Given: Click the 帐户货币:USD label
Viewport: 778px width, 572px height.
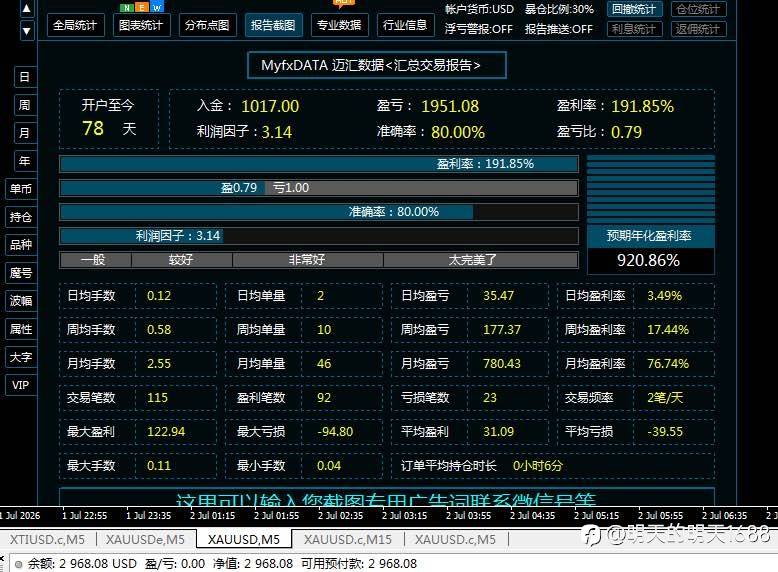Looking at the screenshot, I should (479, 9).
